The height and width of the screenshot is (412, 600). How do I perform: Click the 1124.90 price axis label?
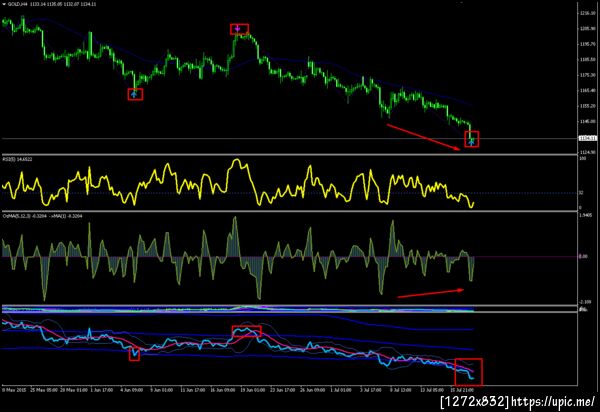tap(588, 153)
